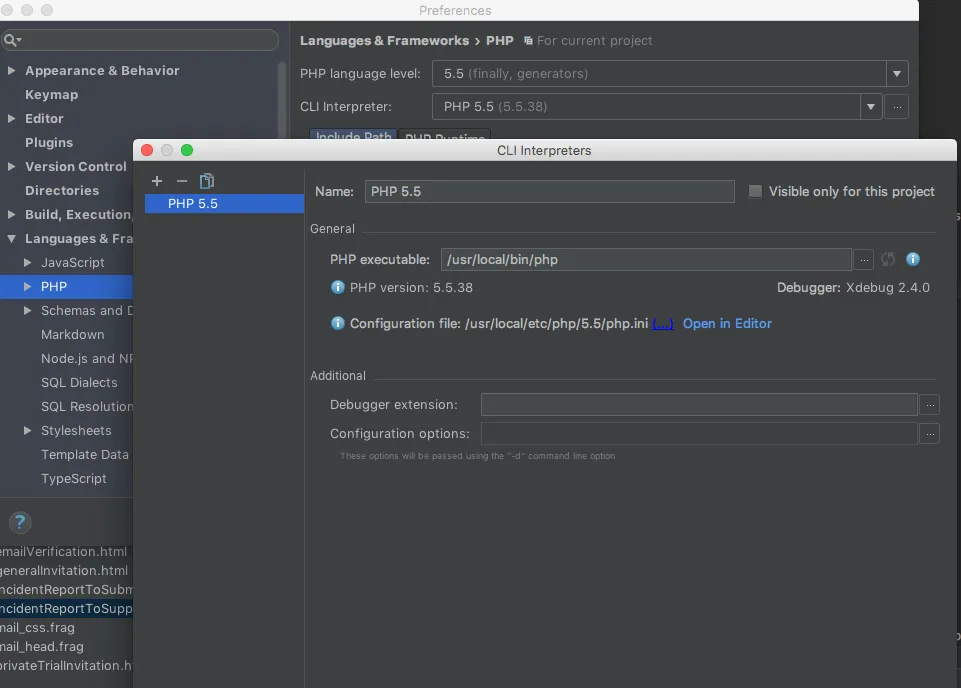Viewport: 961px width, 688px height.
Task: Switch to the Include Path tab
Action: [x=353, y=135]
